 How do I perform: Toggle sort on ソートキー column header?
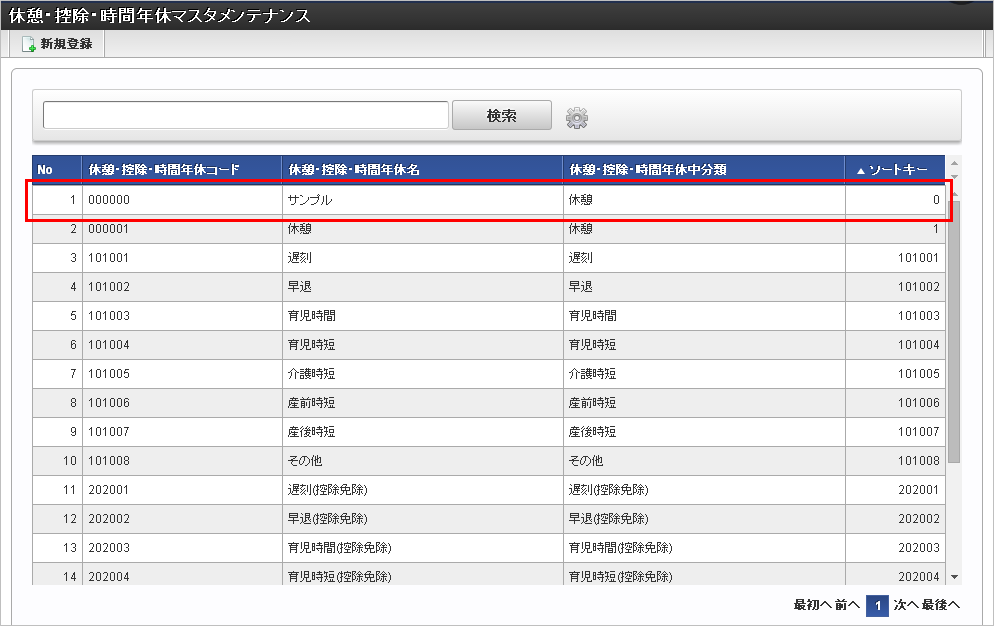click(x=894, y=169)
